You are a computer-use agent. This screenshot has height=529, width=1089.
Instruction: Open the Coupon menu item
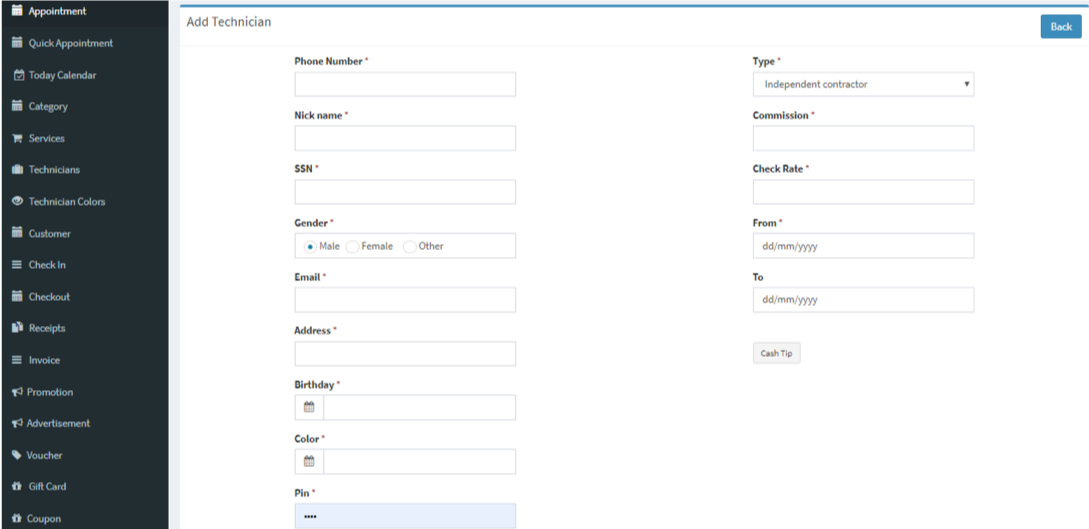point(84,518)
